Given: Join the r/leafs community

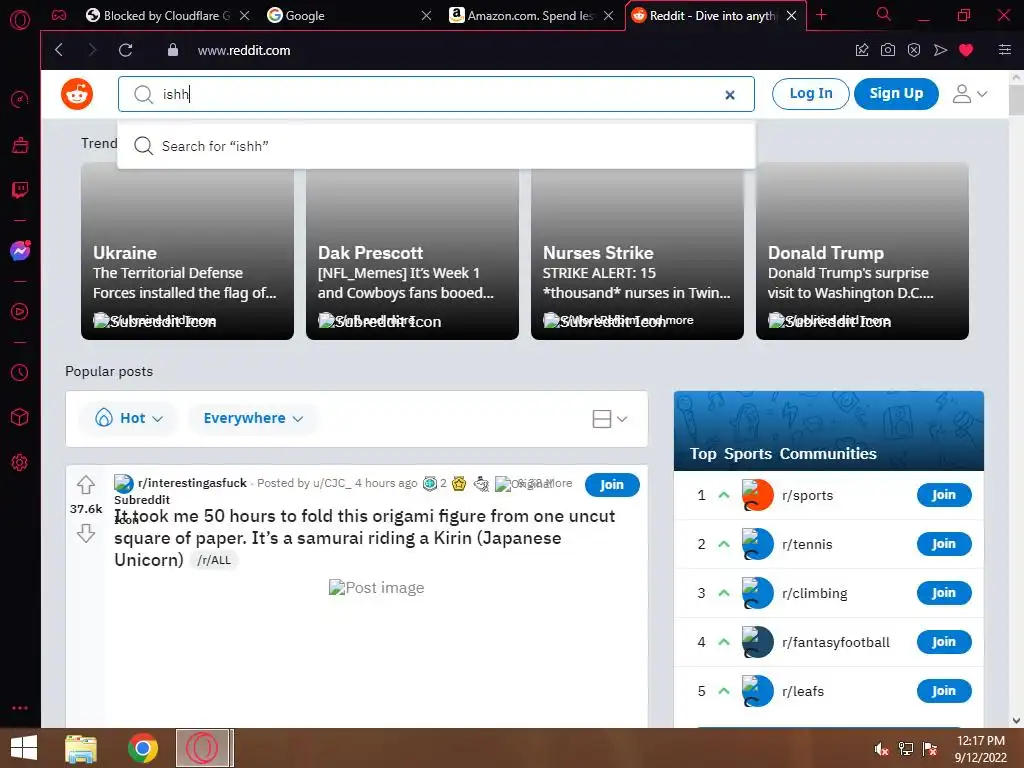Looking at the screenshot, I should point(944,691).
